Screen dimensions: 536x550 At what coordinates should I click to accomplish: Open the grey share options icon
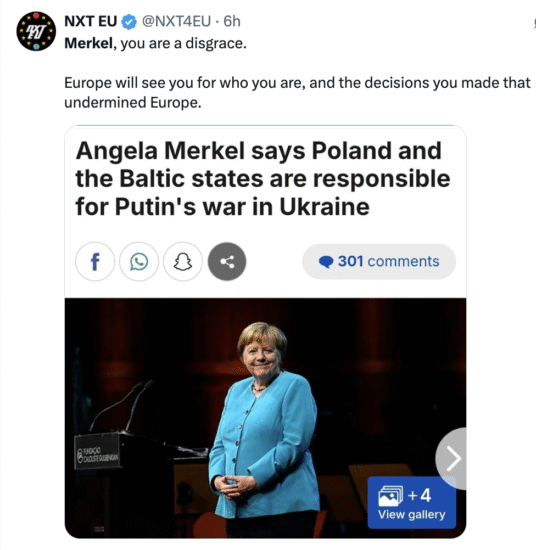coord(227,261)
